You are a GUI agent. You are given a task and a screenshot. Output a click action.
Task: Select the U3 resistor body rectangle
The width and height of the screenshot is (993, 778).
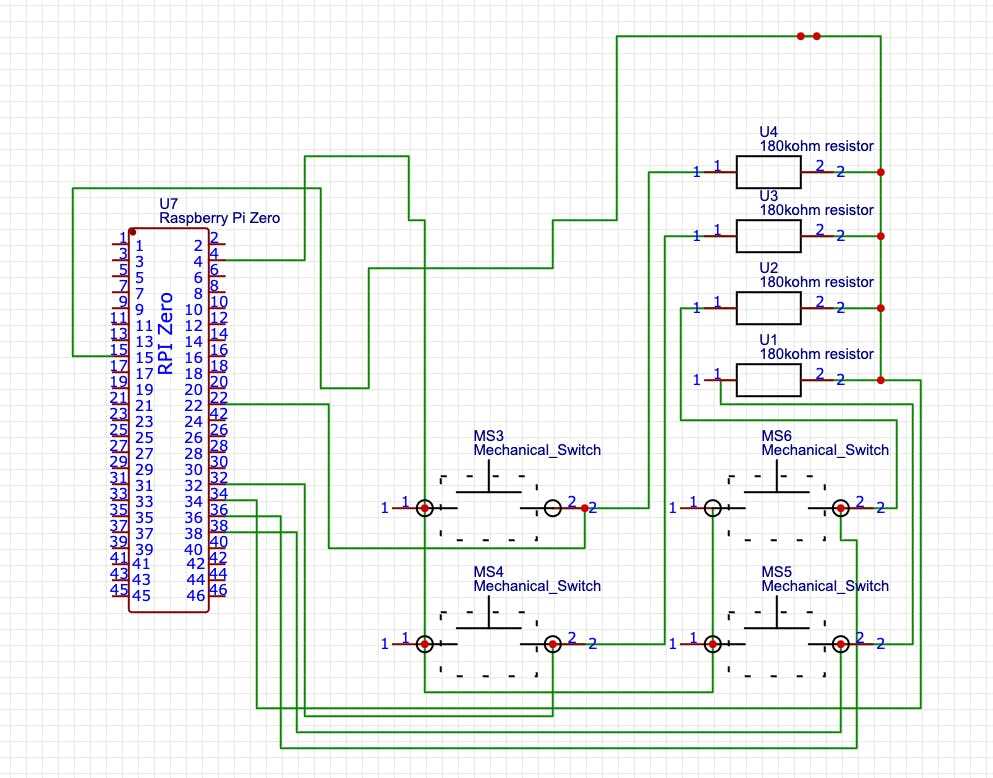pyautogui.click(x=768, y=236)
